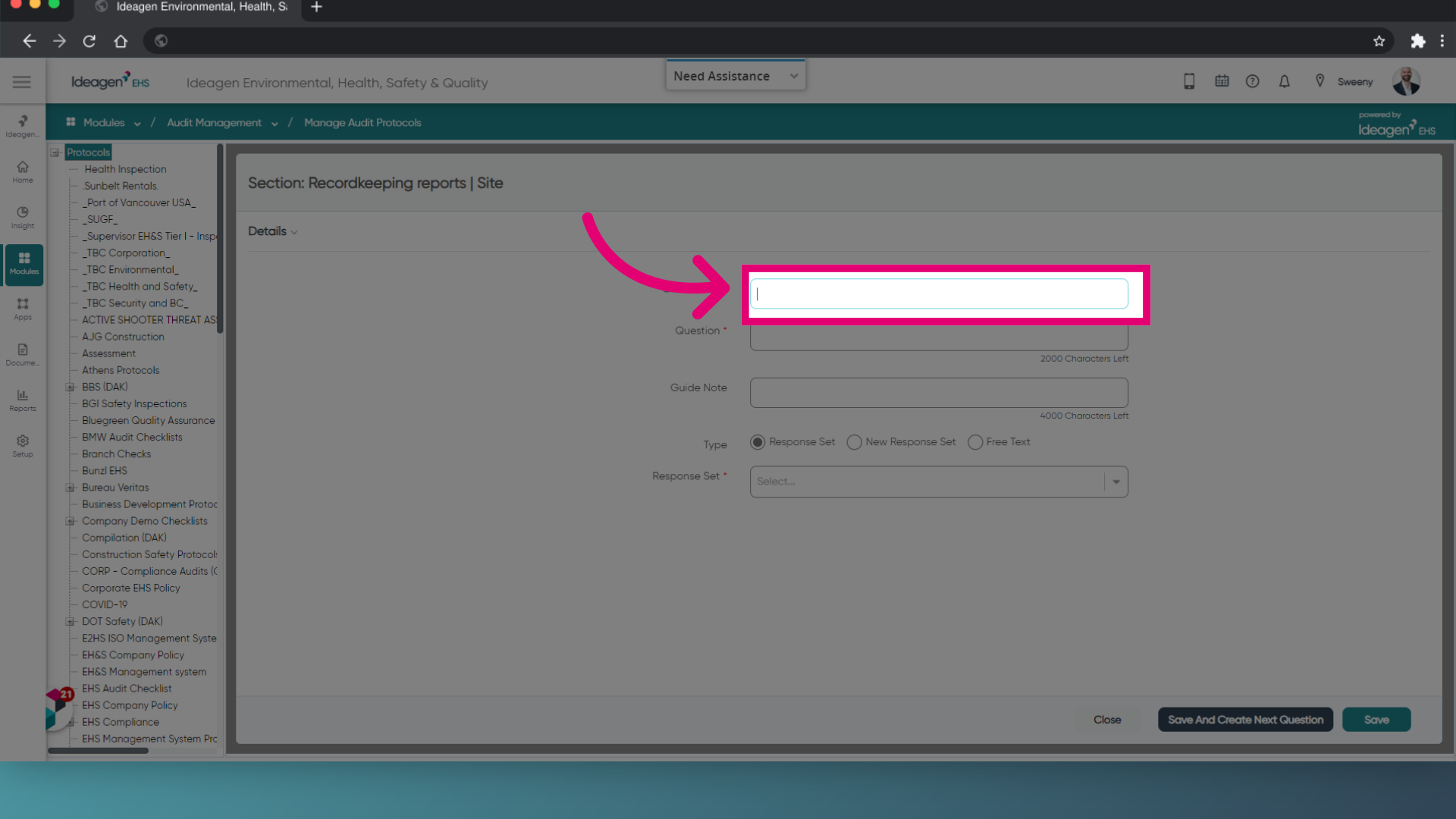1456x819 pixels.
Task: Select the New Response Set radio button
Action: 854,442
